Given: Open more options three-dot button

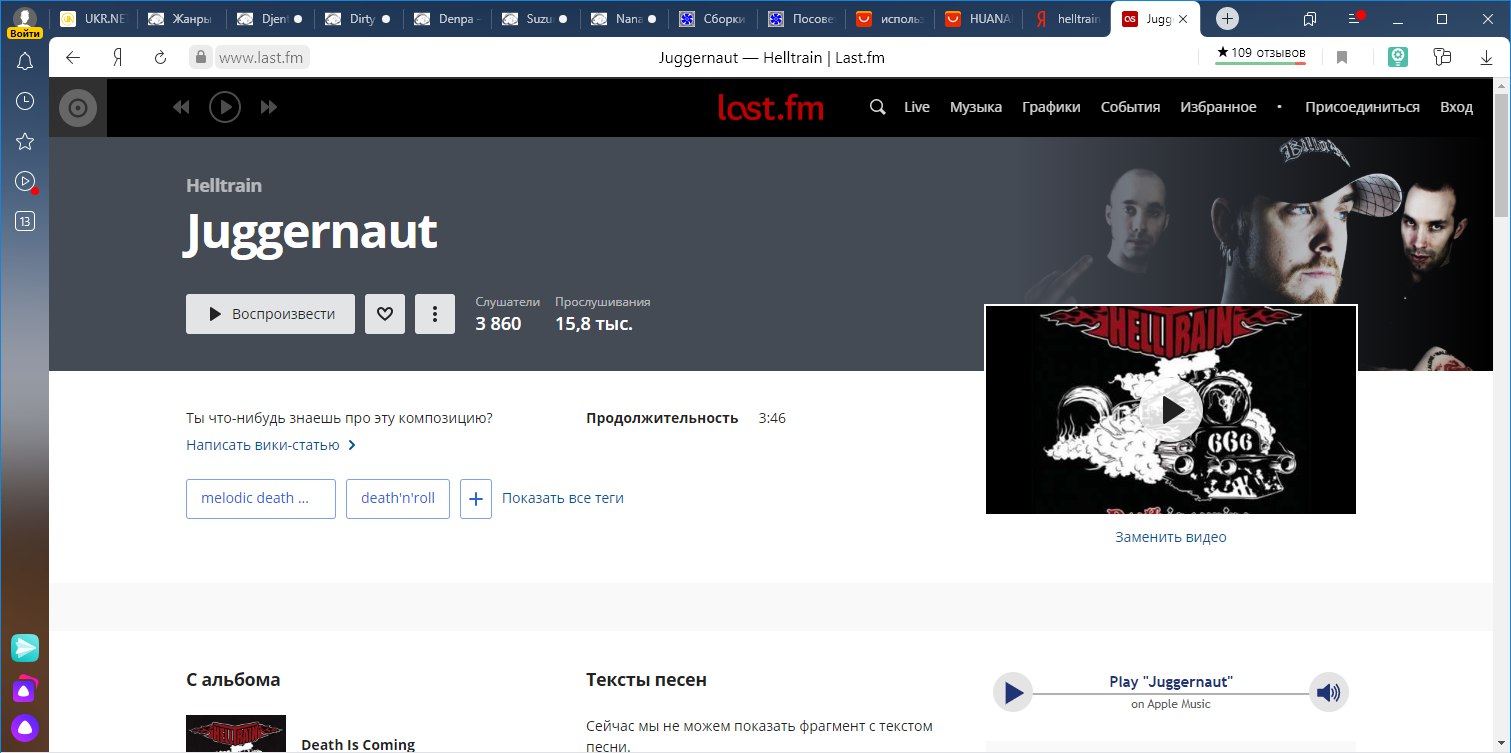Looking at the screenshot, I should pos(435,314).
